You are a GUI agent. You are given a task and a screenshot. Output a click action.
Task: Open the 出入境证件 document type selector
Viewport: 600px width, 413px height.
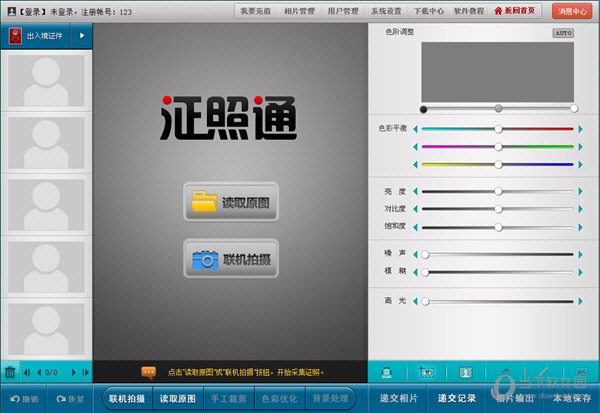click(x=35, y=36)
